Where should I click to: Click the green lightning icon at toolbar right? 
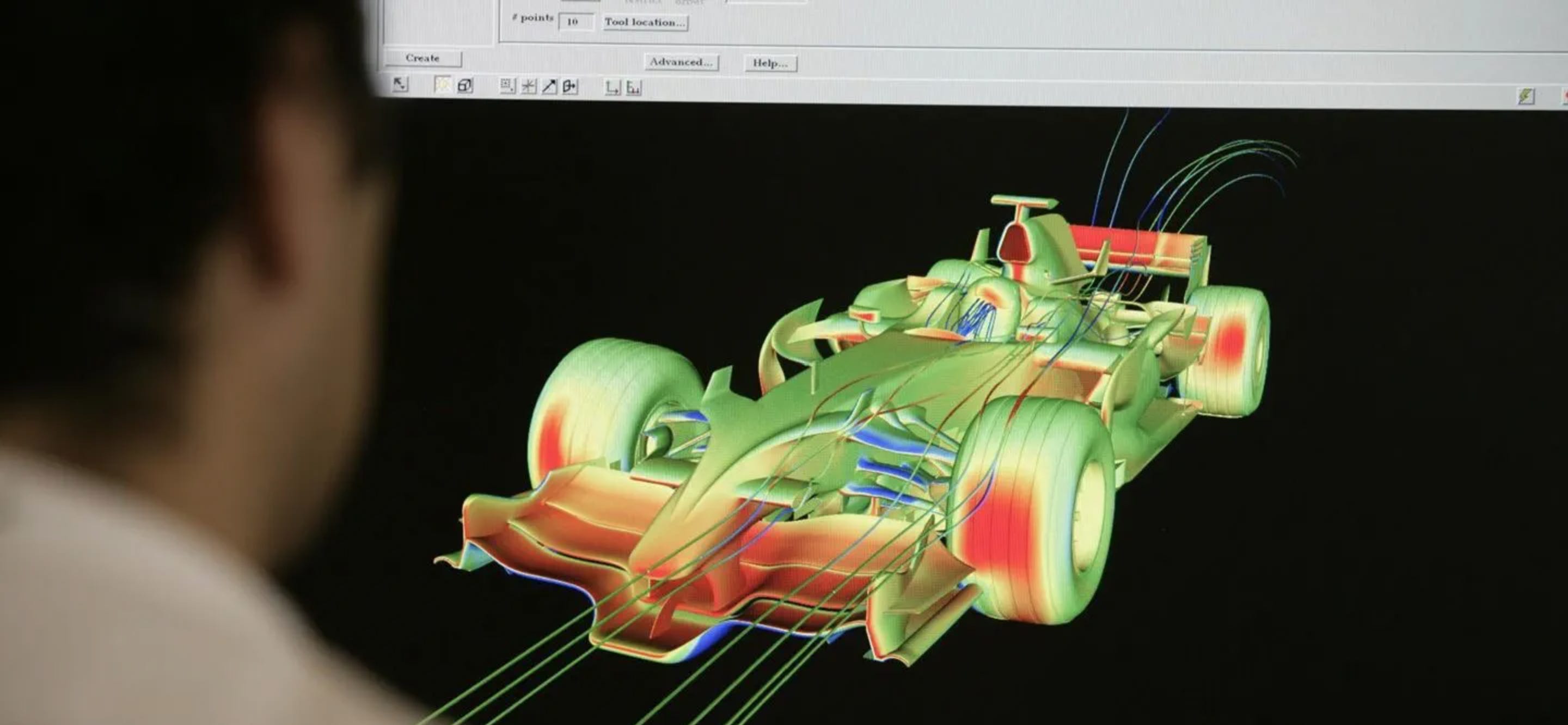[x=1526, y=96]
